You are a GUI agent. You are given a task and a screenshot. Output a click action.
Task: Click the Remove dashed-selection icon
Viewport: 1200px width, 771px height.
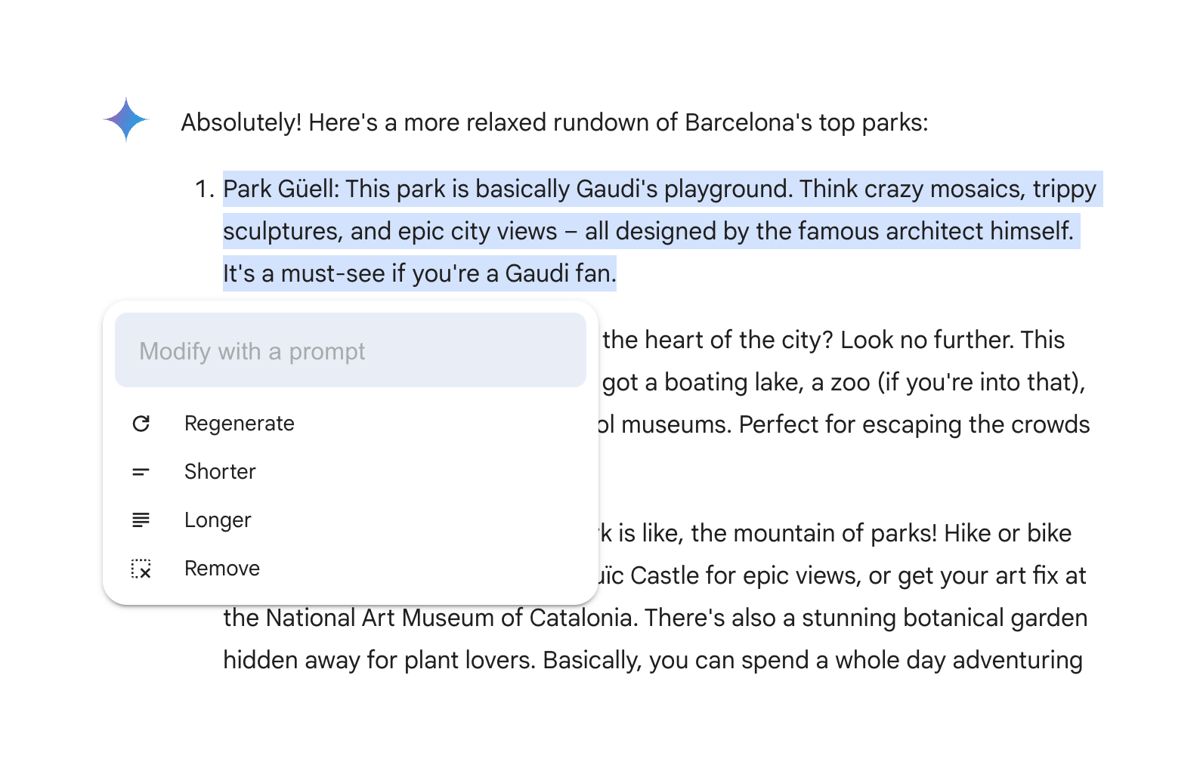point(141,569)
